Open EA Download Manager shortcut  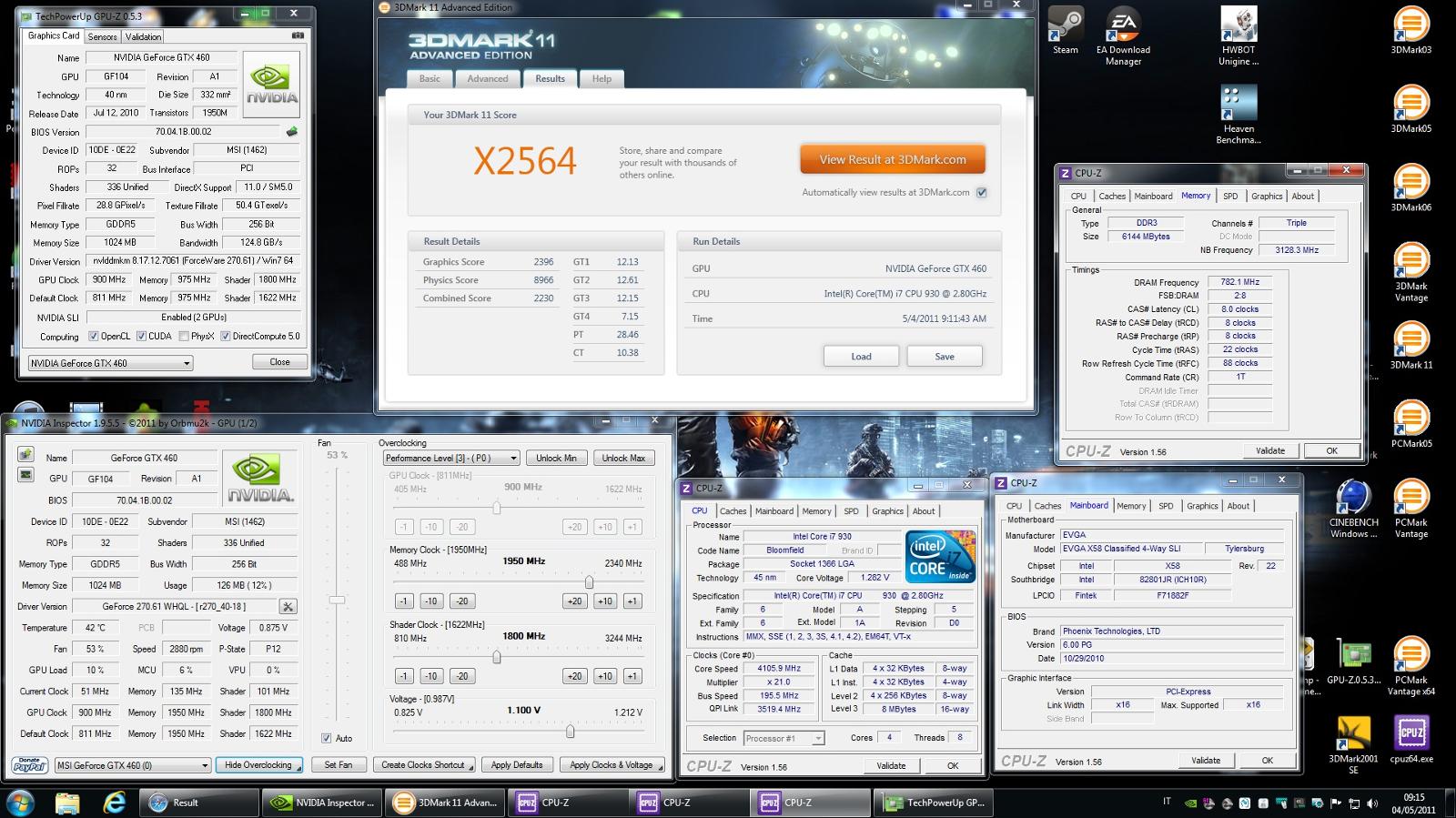tap(1123, 36)
